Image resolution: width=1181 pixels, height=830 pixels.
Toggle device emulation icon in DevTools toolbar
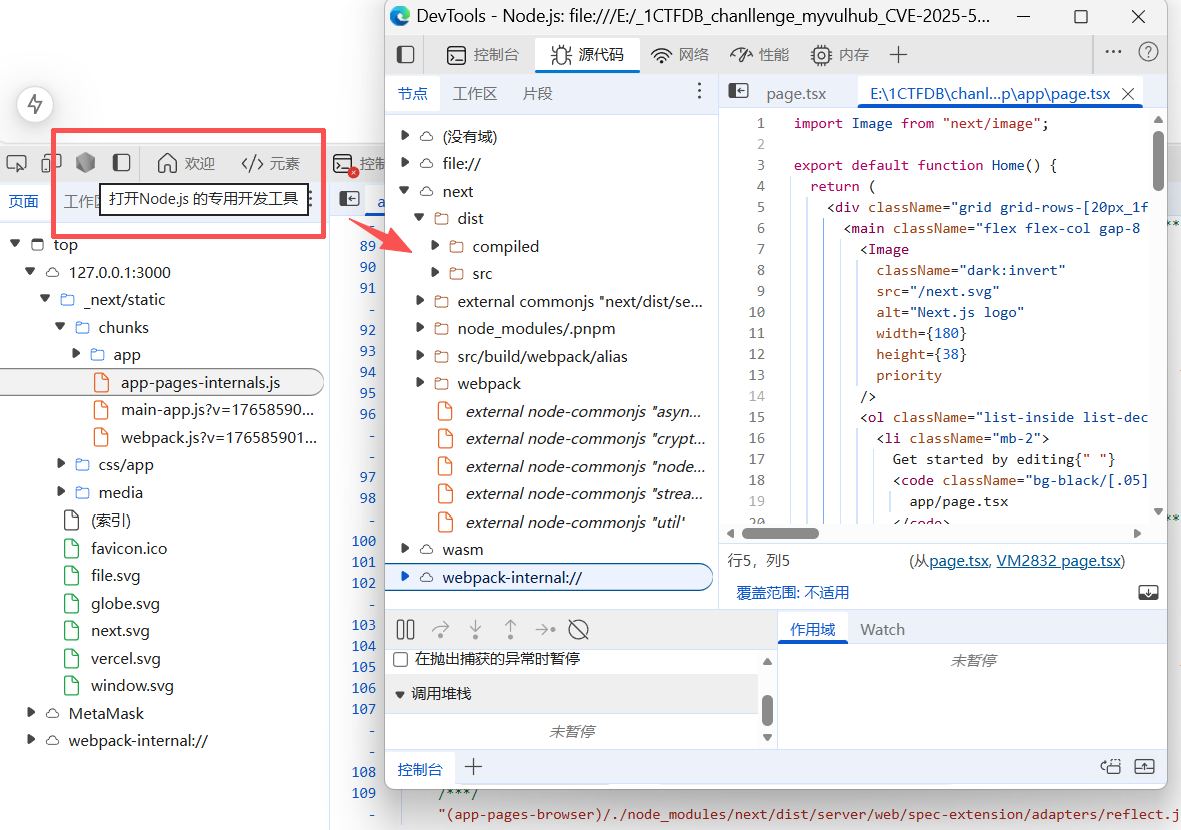coord(51,162)
